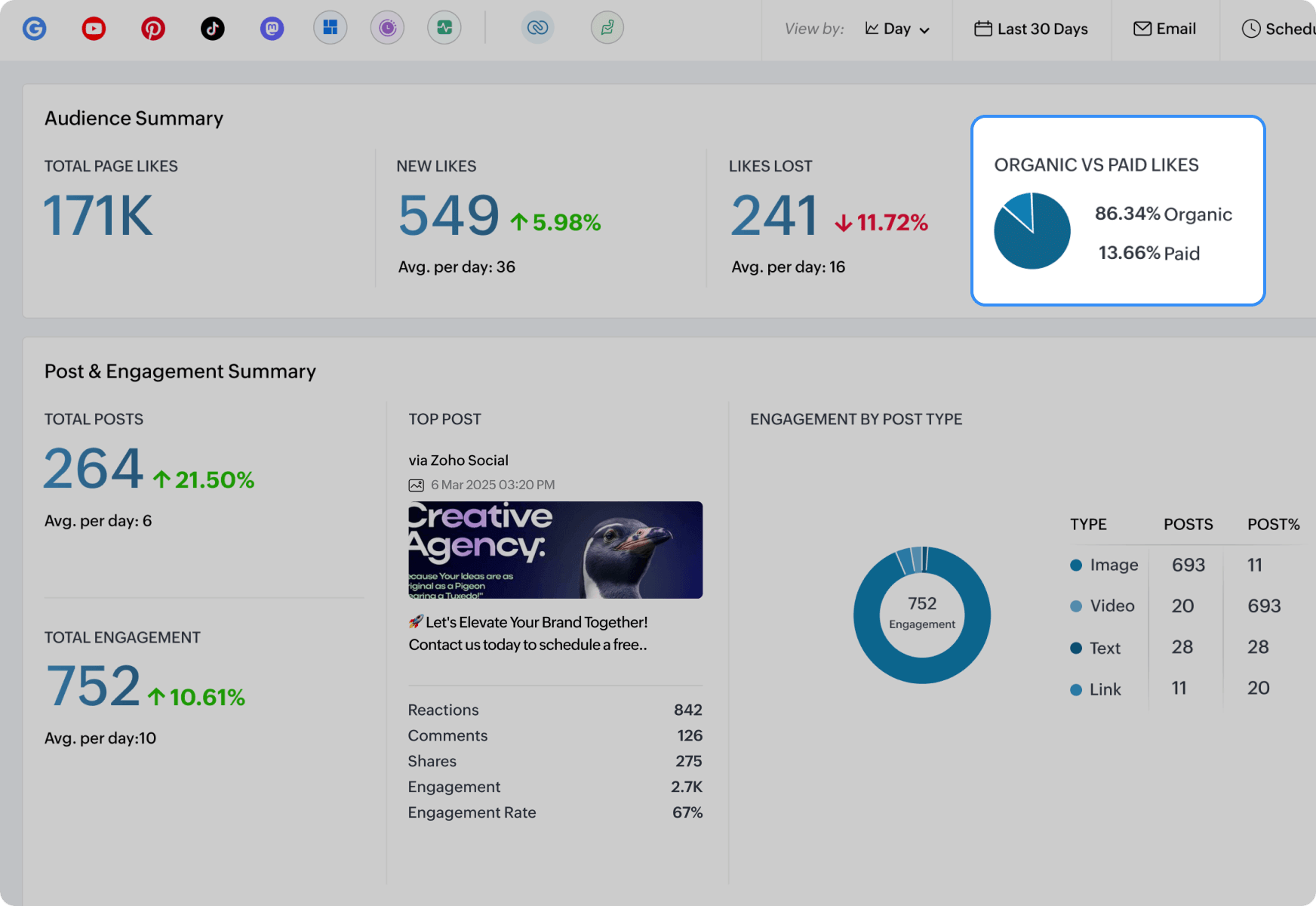The height and width of the screenshot is (906, 1316).
Task: Click the blue grid dashboard icon
Action: coord(331,29)
